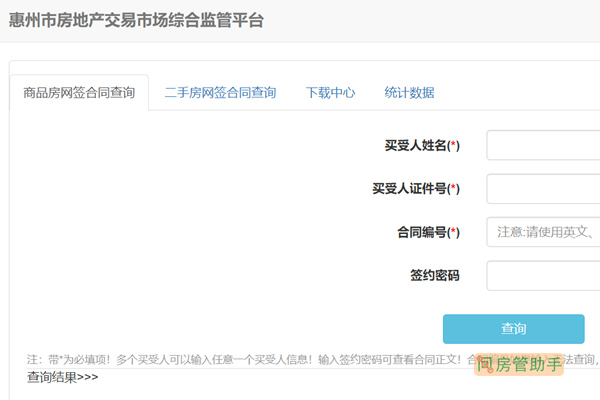Viewport: 600px width, 400px height.
Task: Click the 买受人姓名(*) label
Action: point(422,145)
